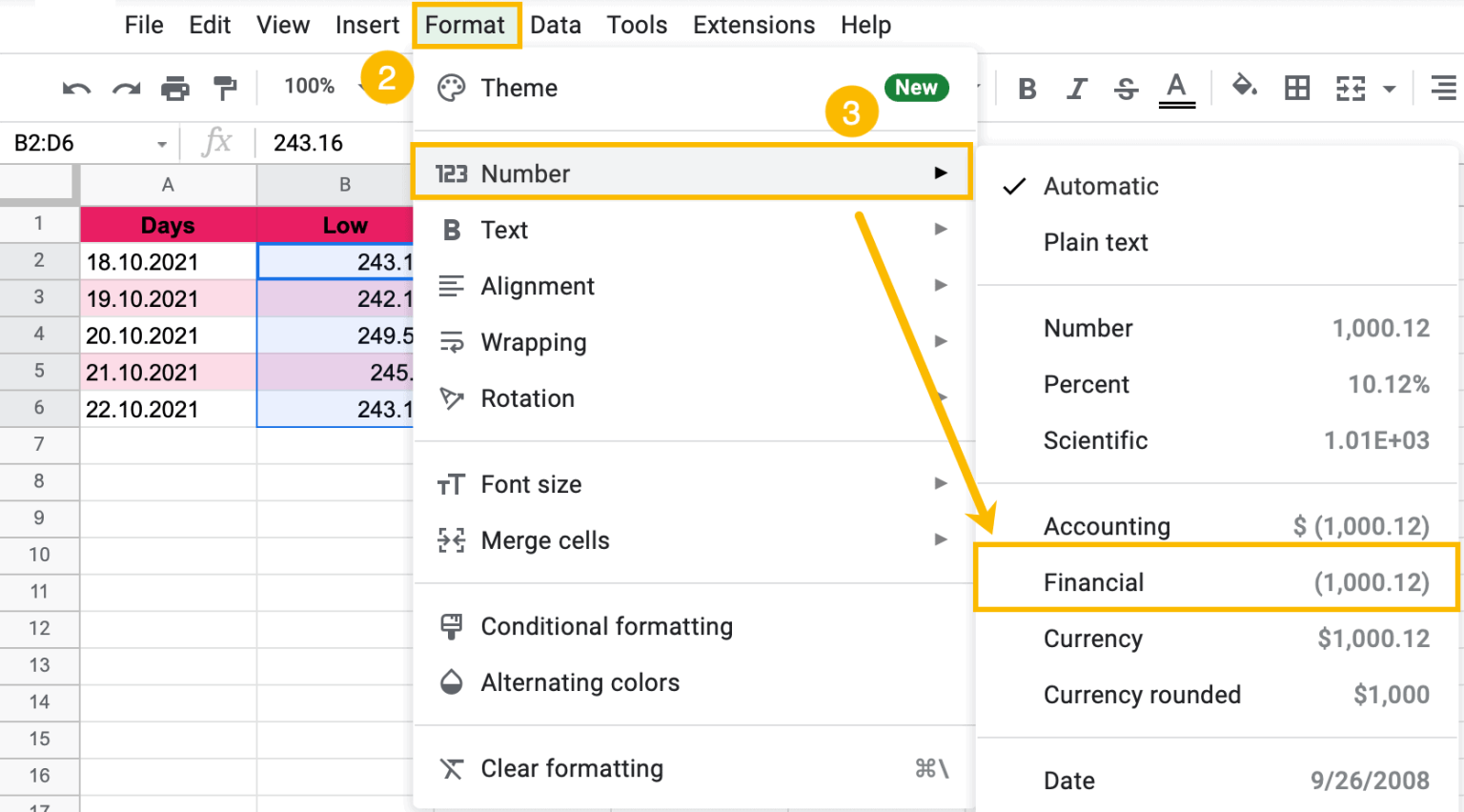Image resolution: width=1464 pixels, height=812 pixels.
Task: Apply Strikethrough formatting
Action: (1126, 88)
